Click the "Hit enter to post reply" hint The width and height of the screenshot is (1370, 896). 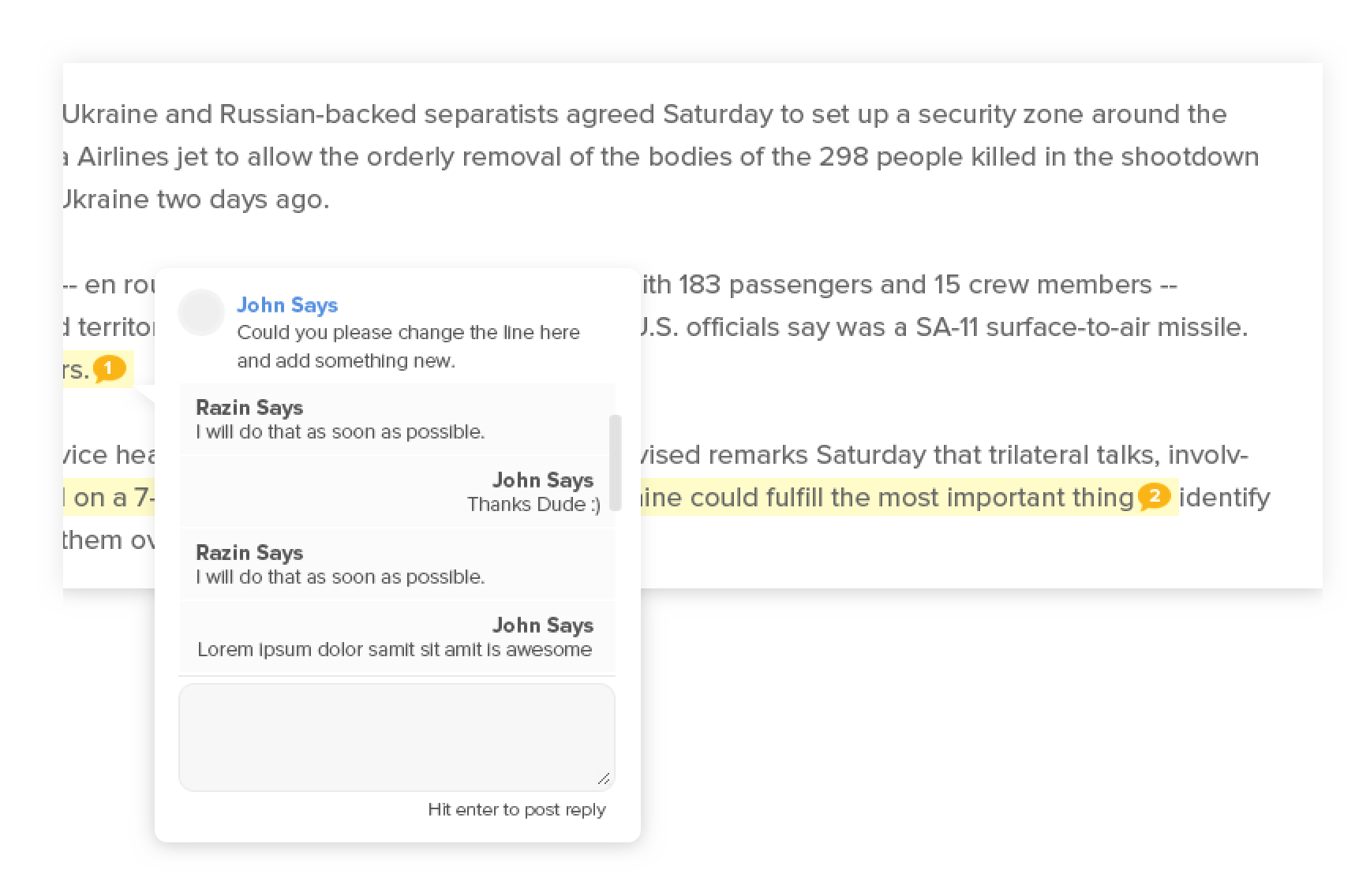516,810
